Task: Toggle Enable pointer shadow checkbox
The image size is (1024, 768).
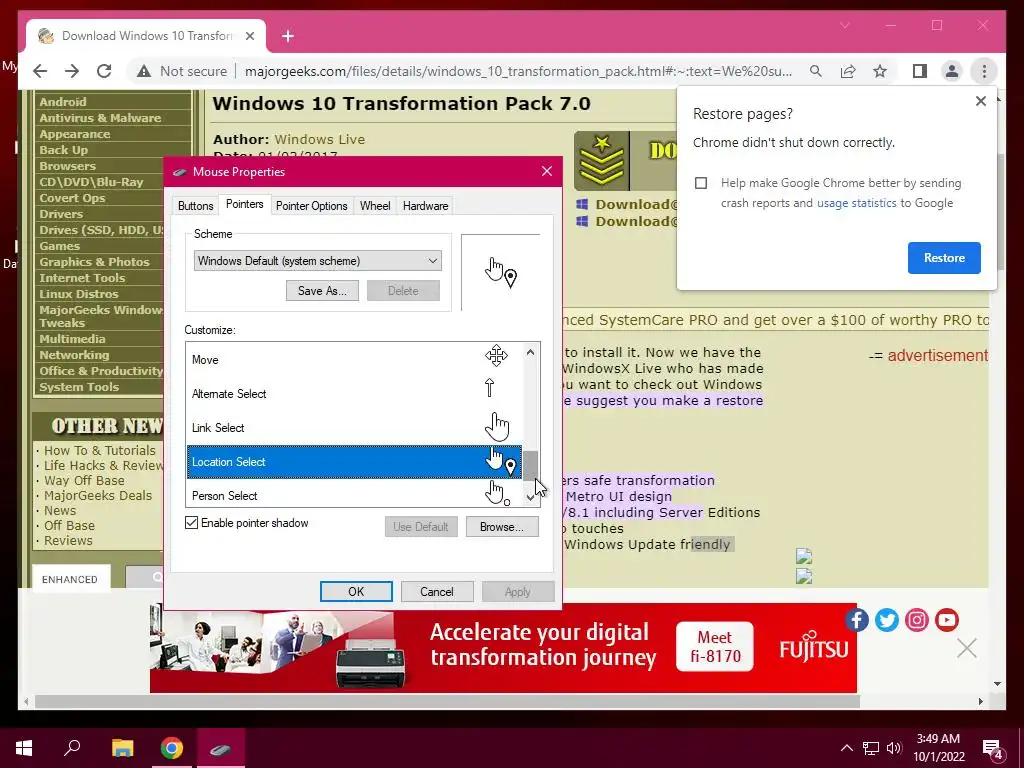Action: pos(191,522)
